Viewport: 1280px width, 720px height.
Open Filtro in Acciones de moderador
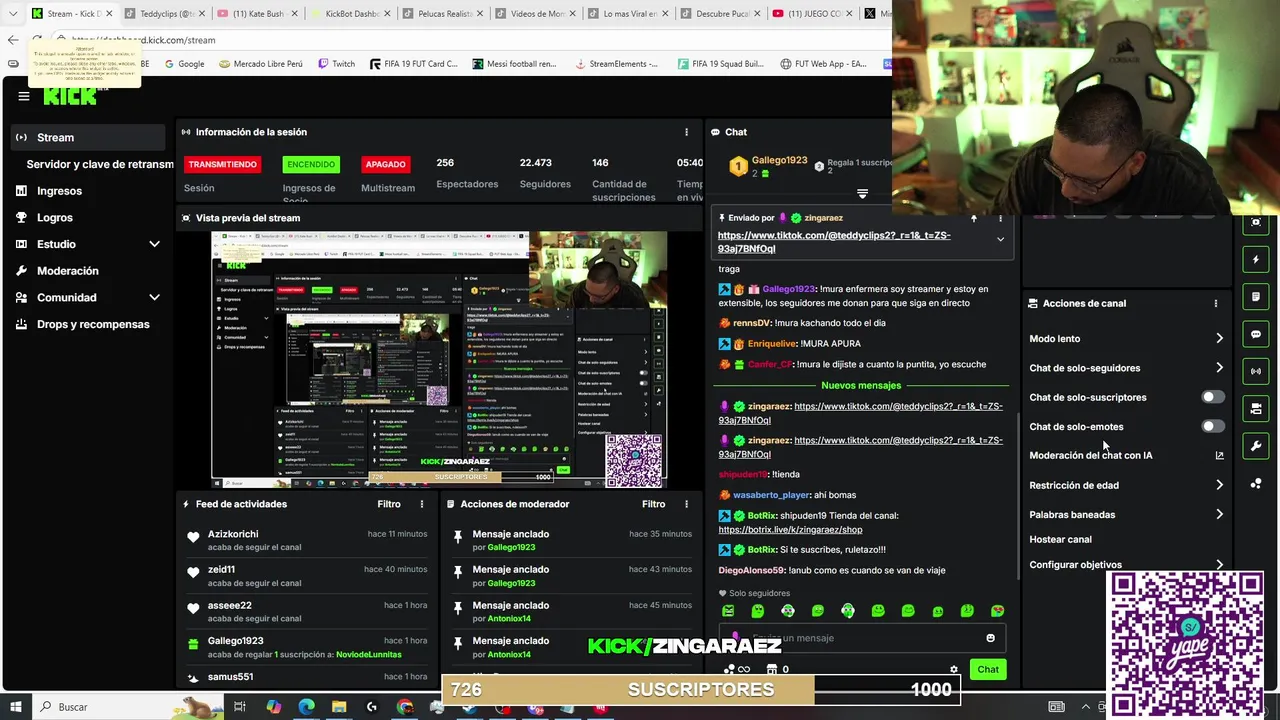coord(653,504)
